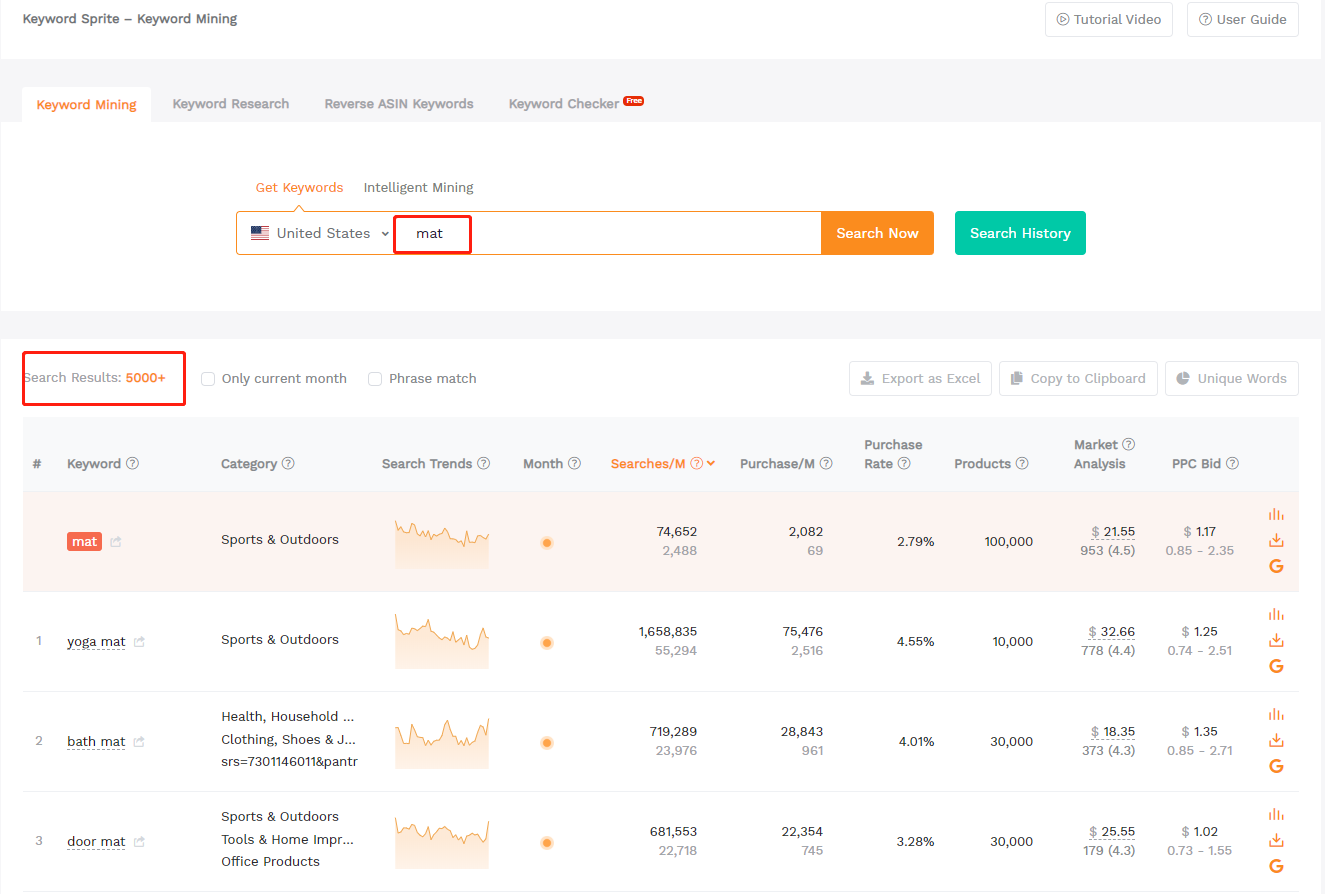Viewport: 1325px width, 894px height.
Task: Open the Reverse ASIN Keywords tab
Action: 399,104
